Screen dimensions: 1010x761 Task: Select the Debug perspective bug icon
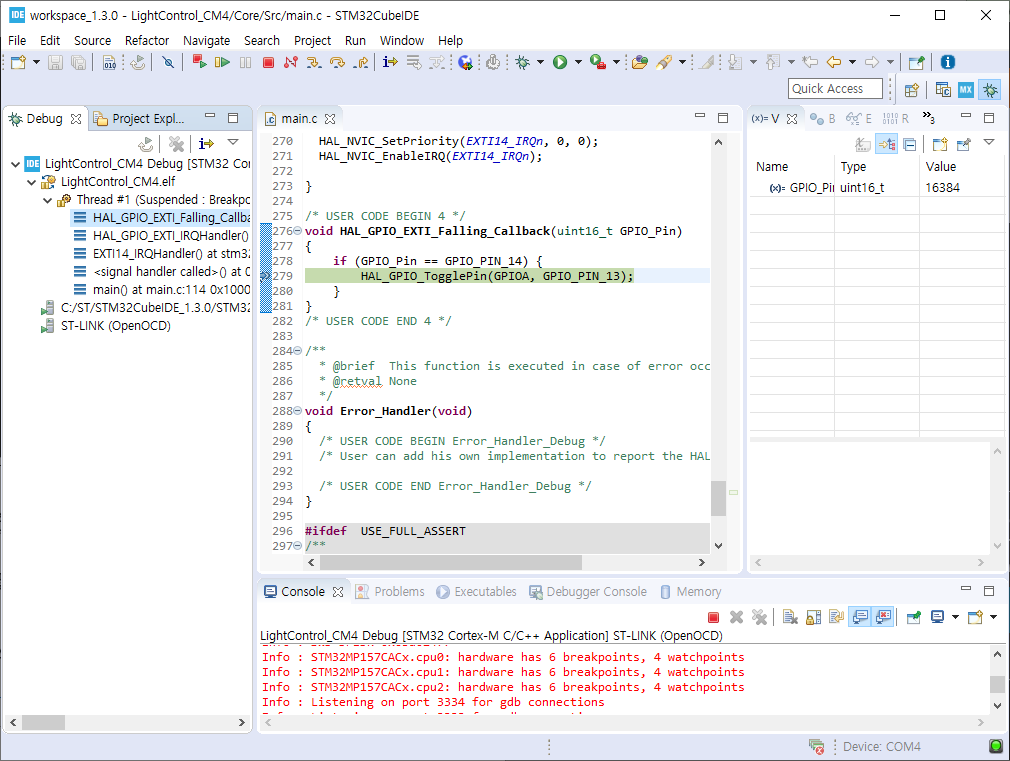tap(989, 90)
